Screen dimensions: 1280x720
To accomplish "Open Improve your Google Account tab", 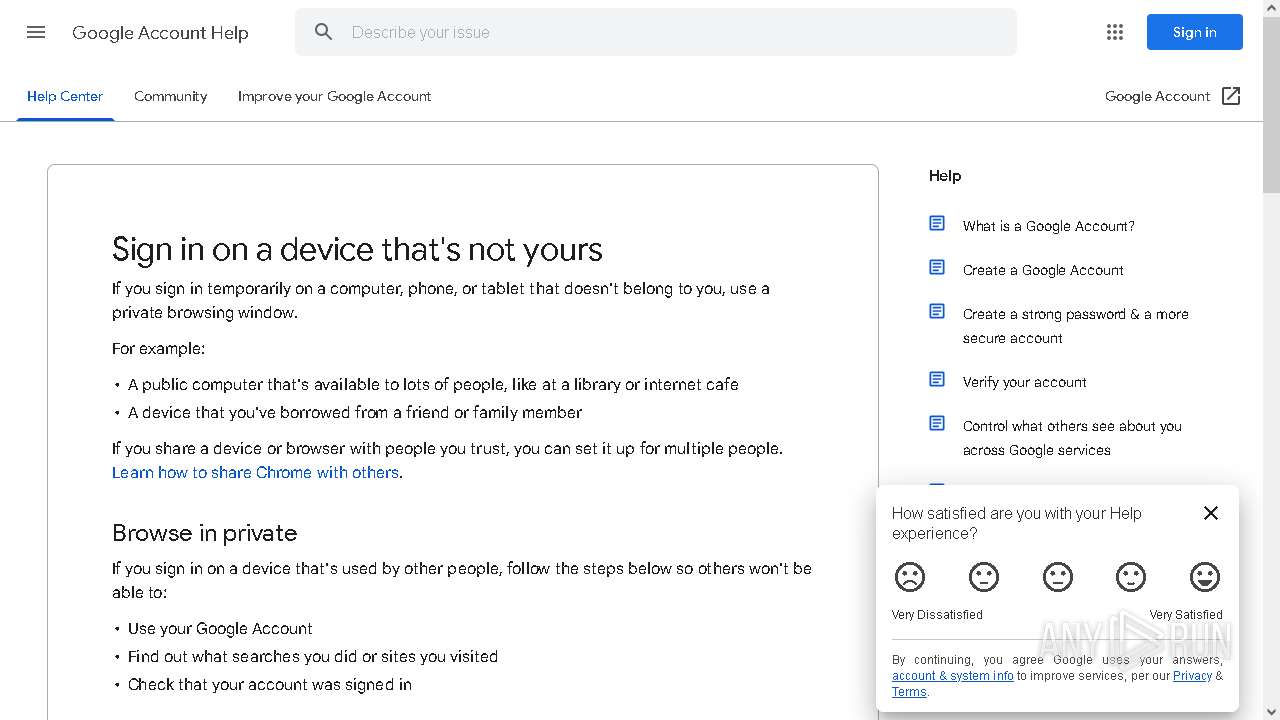I will point(334,96).
